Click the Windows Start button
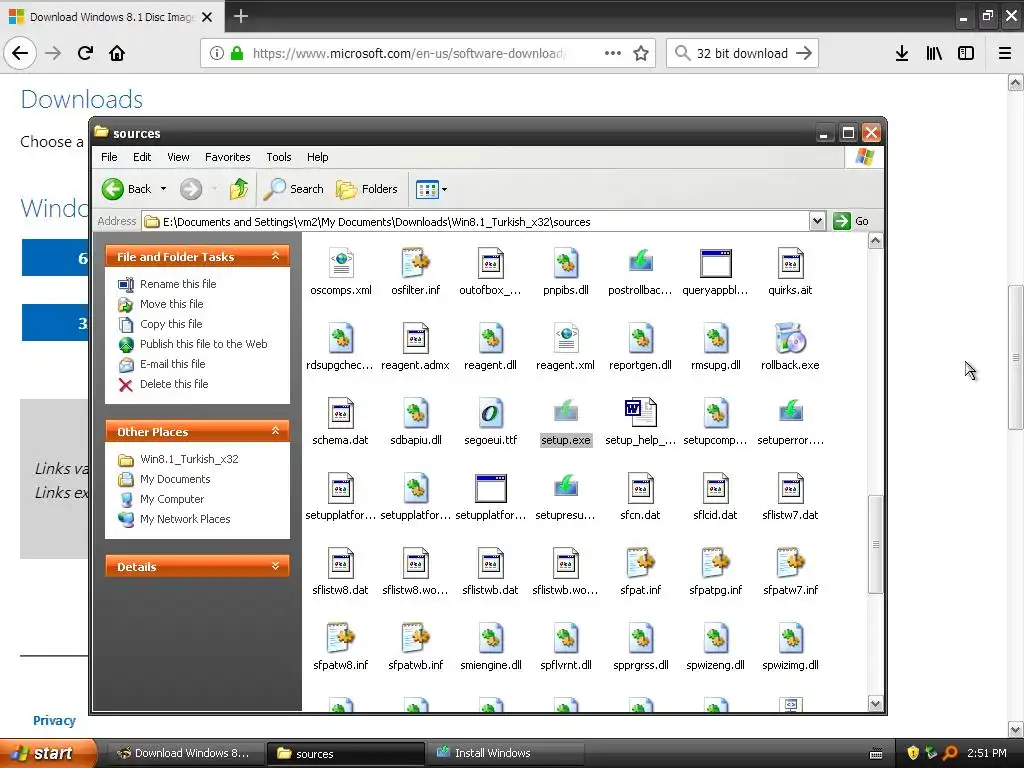The image size is (1024, 768). coord(48,753)
